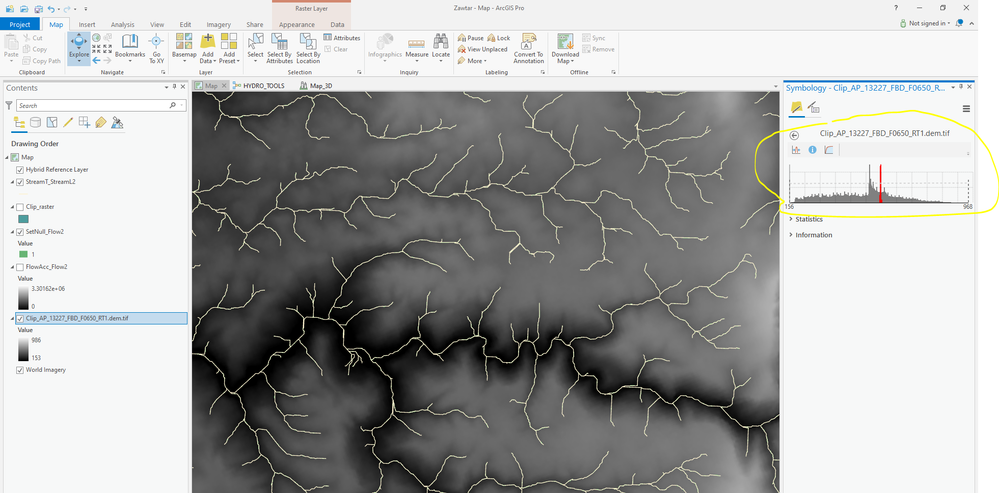The image size is (999, 493).
Task: Switch to the HYDRO_TOOLS view tab
Action: (x=259, y=85)
